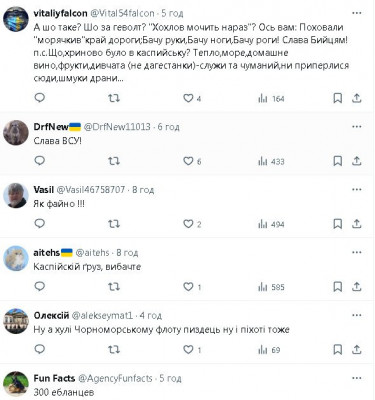Screen dimensions: 375x400
Task: Reply to the aitehs tweet
Action: click(x=40, y=286)
